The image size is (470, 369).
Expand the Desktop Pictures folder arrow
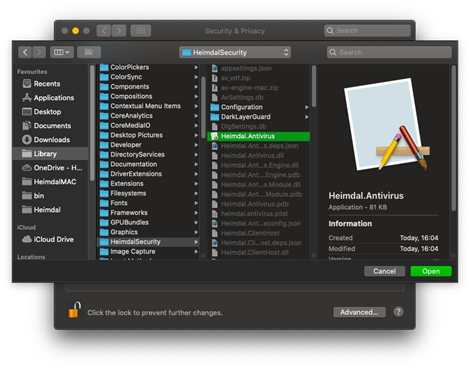coord(196,135)
